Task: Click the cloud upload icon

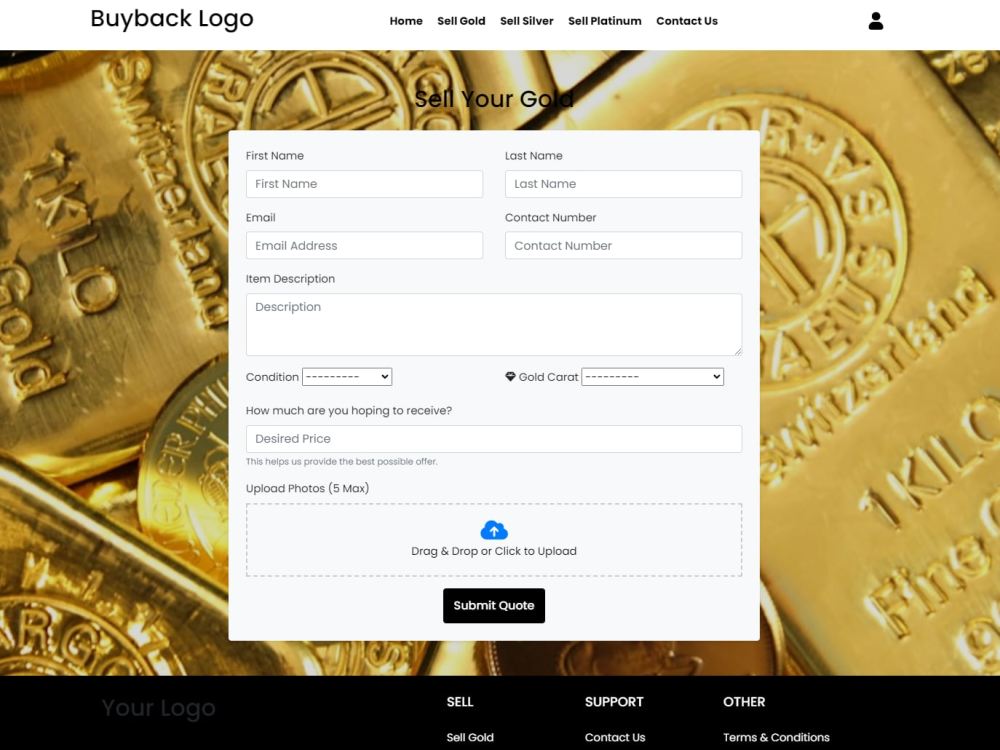Action: pyautogui.click(x=494, y=530)
